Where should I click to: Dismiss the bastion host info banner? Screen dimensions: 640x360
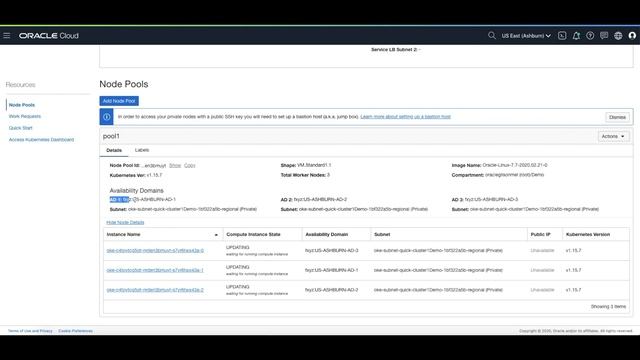617,117
